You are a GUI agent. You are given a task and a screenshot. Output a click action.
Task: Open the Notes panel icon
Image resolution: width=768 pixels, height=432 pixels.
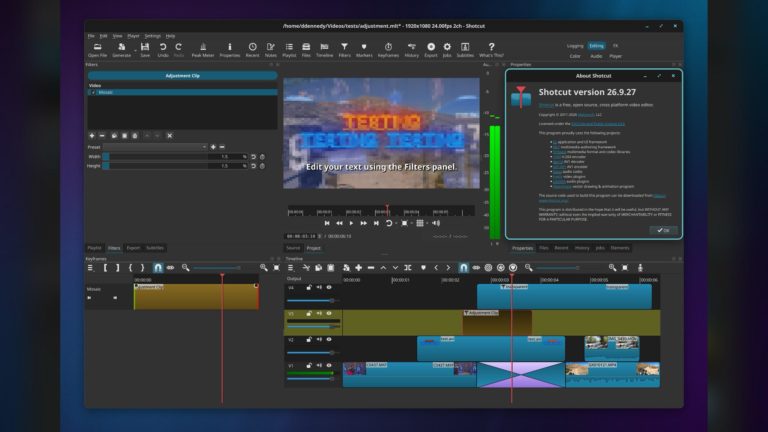point(270,49)
